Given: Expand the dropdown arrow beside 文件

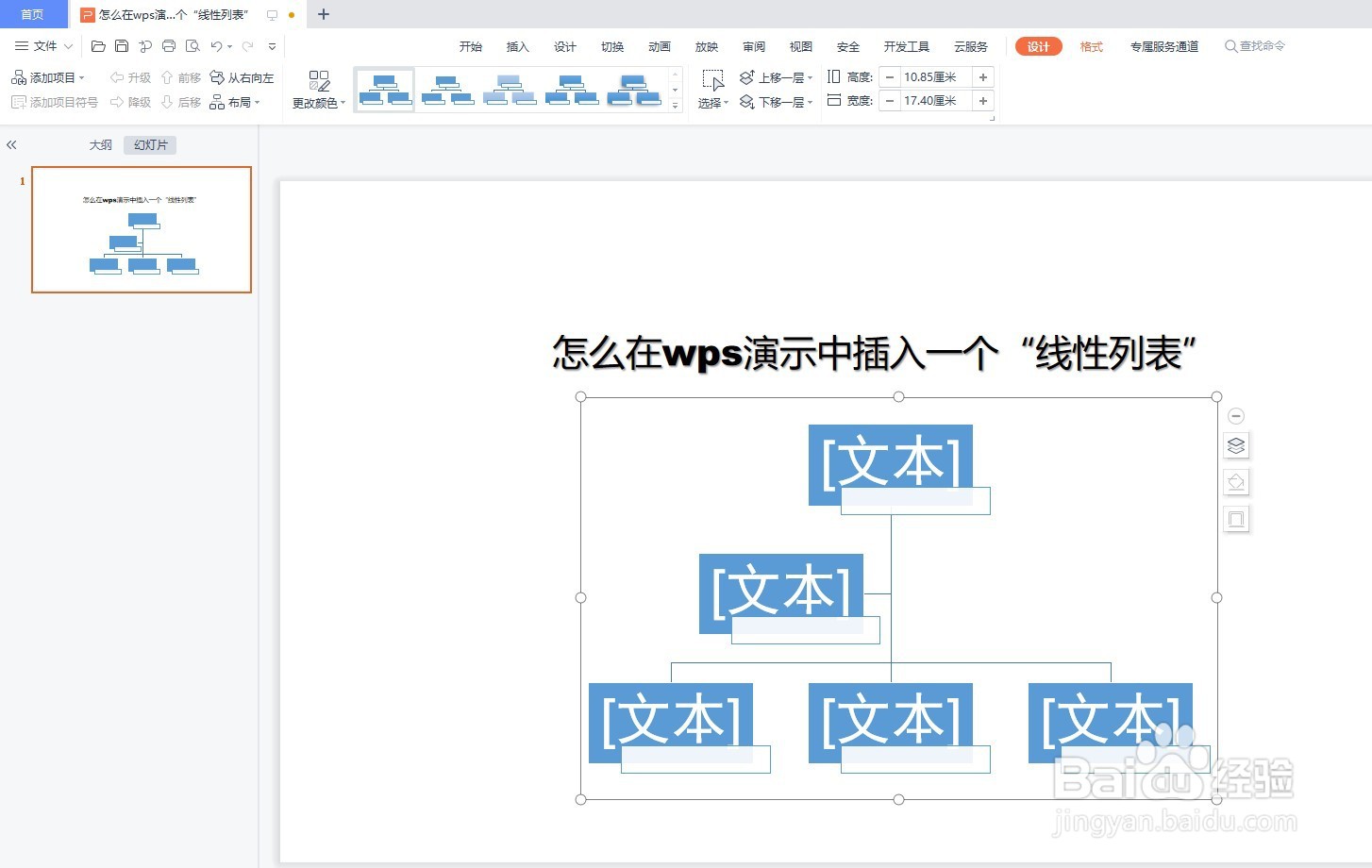Looking at the screenshot, I should 68,46.
